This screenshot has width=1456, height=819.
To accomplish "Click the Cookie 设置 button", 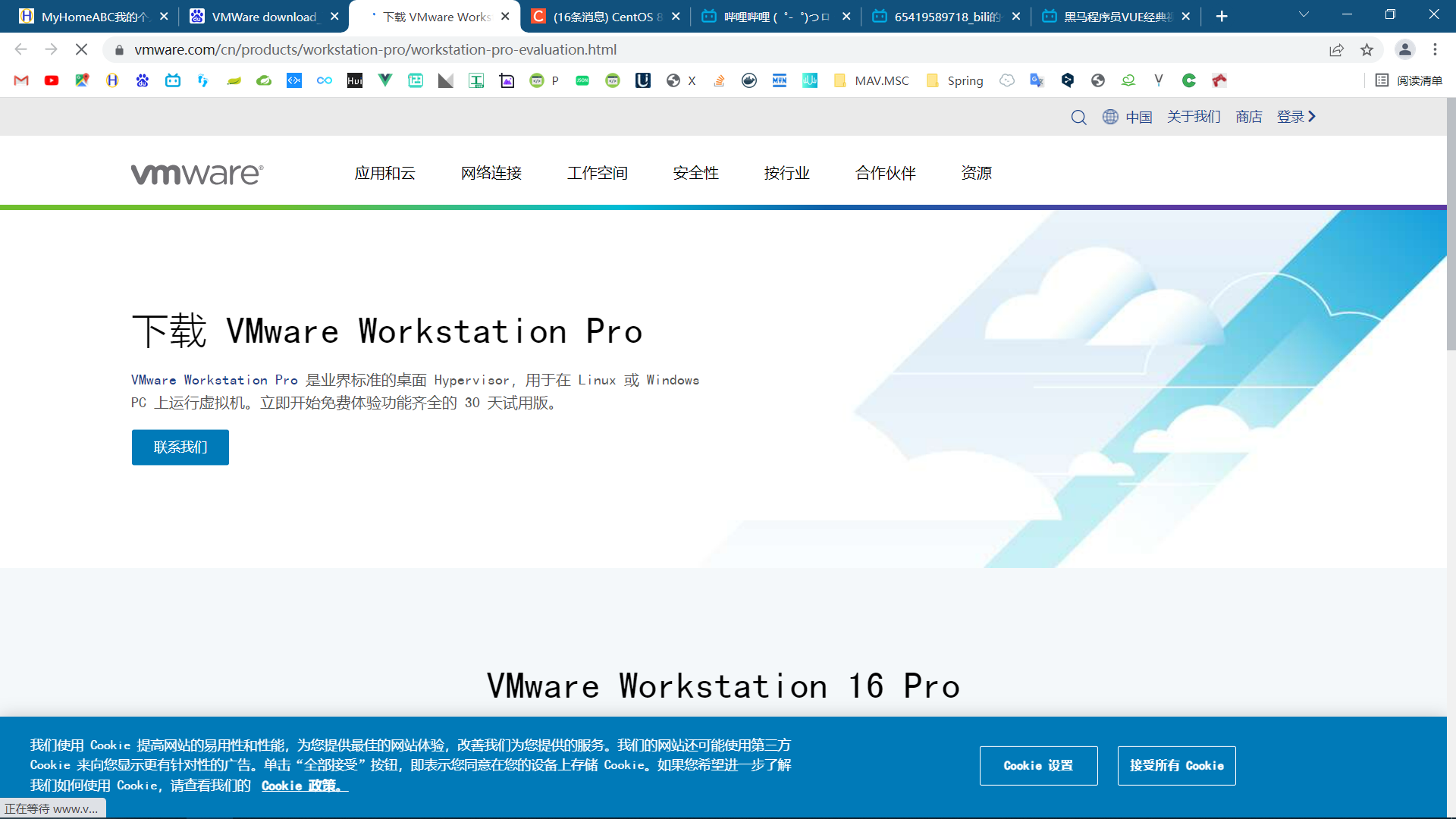I will click(1038, 766).
